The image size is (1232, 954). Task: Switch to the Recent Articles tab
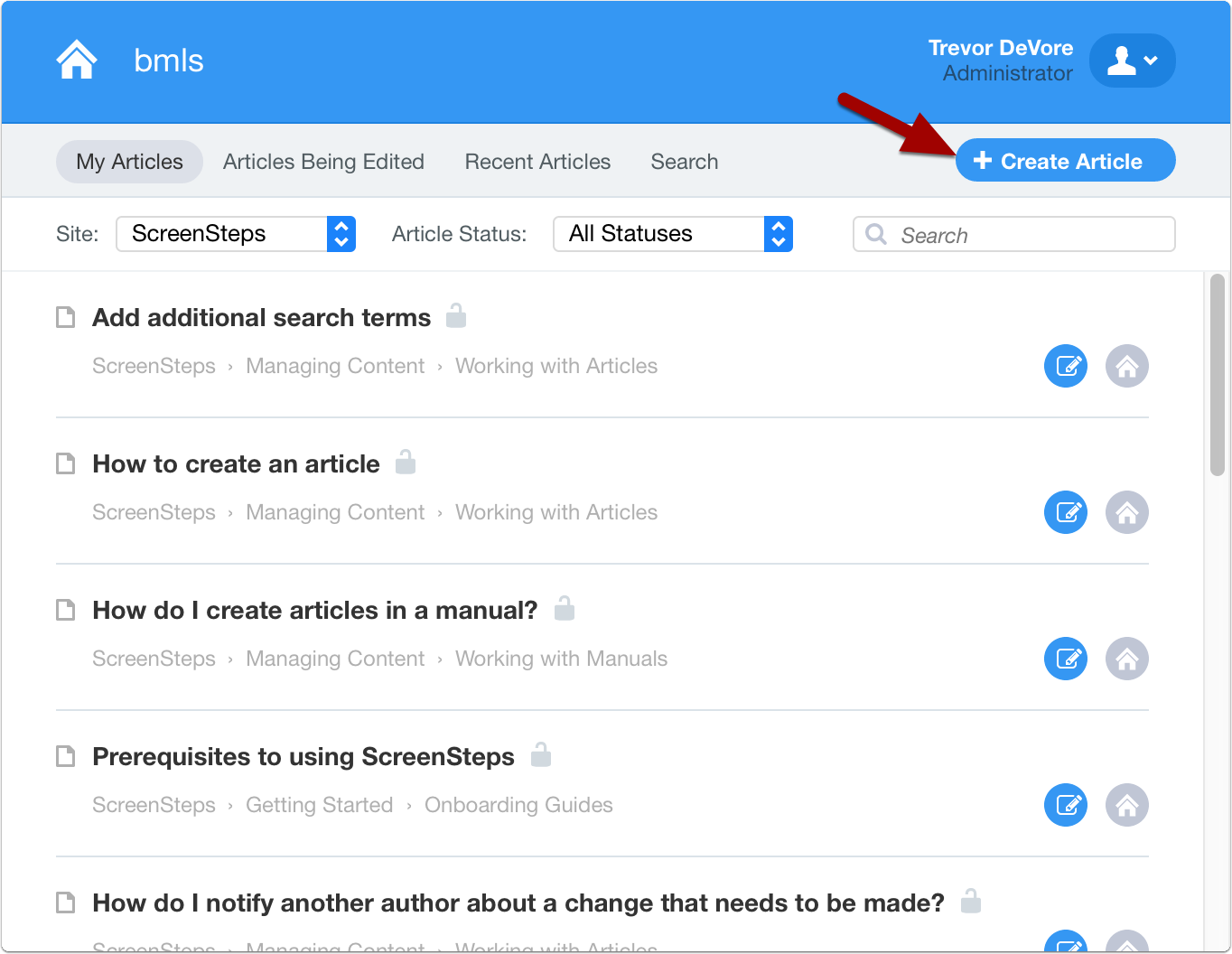click(537, 162)
